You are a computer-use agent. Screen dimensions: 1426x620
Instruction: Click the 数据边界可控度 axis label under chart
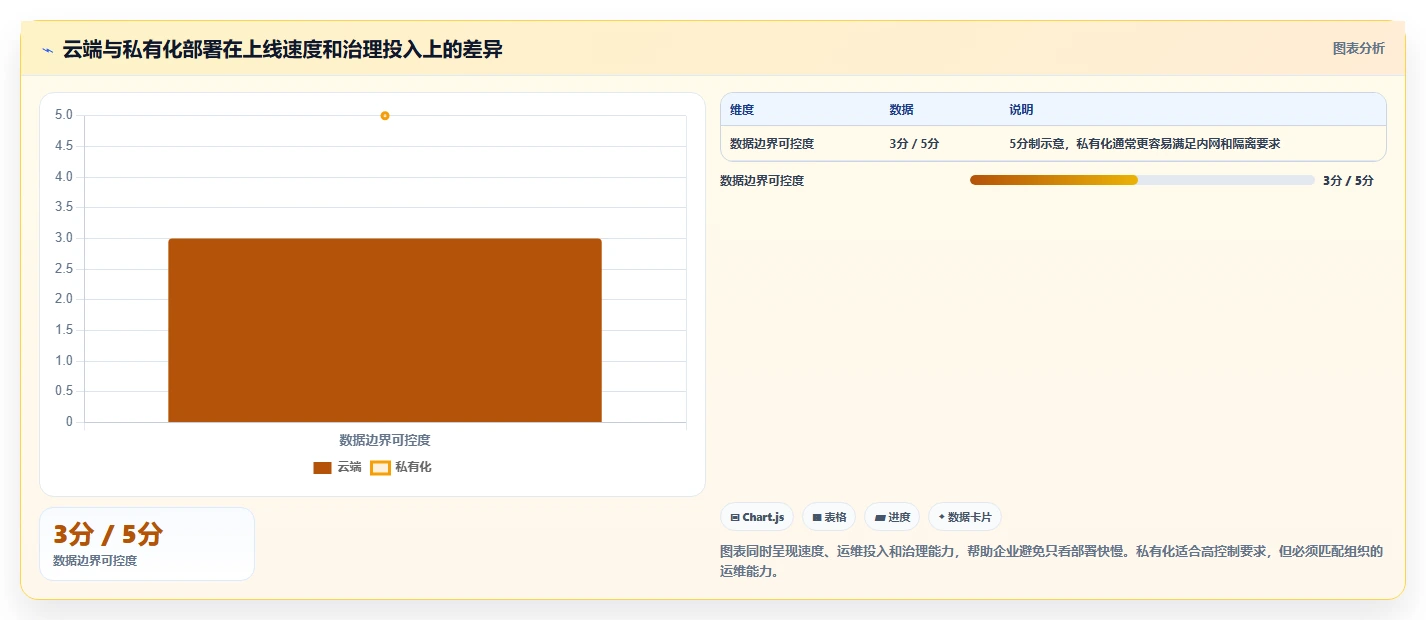385,440
